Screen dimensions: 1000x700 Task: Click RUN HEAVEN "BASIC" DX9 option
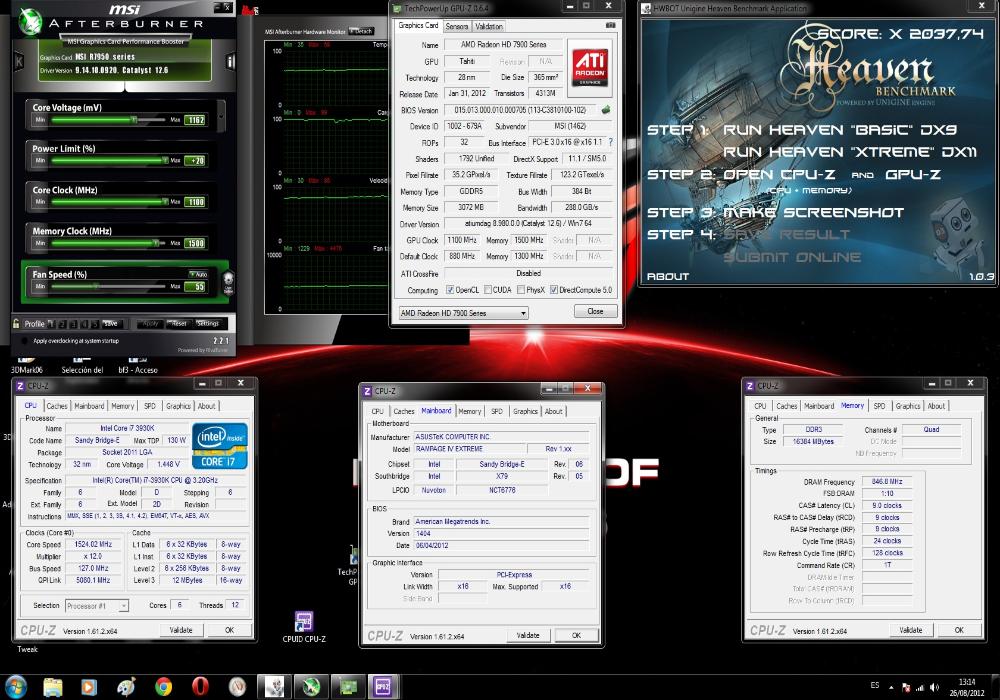click(x=839, y=129)
